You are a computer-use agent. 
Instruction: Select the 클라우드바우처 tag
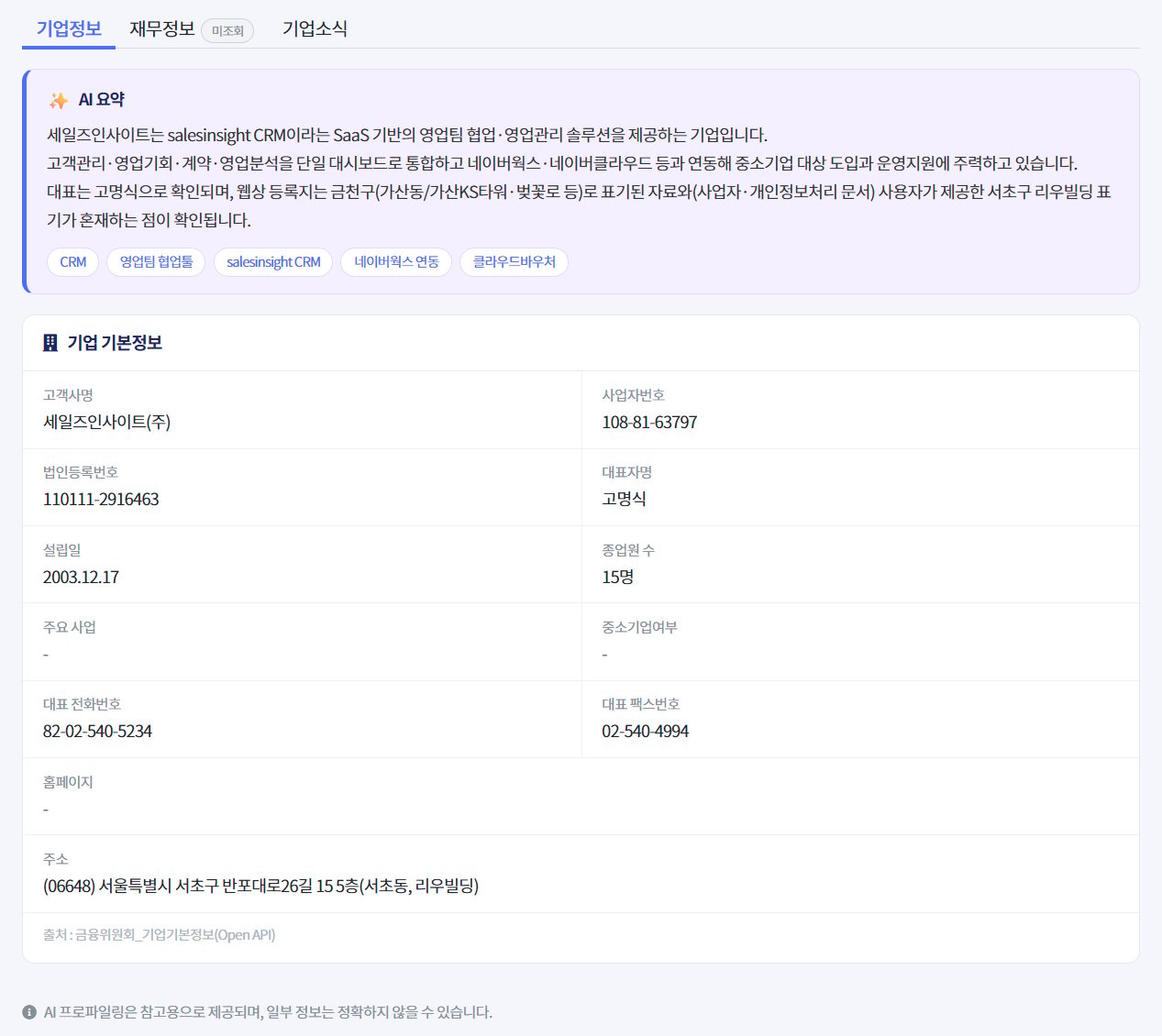pos(514,262)
